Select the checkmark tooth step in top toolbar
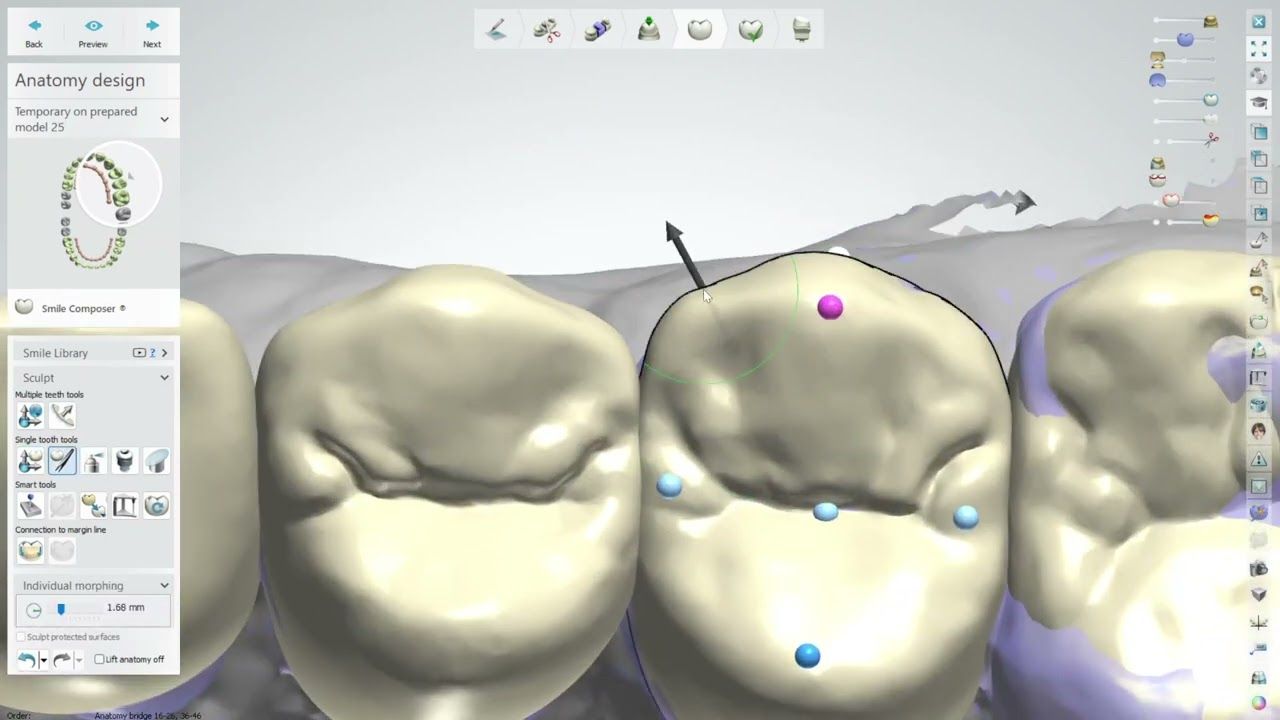 pos(751,30)
